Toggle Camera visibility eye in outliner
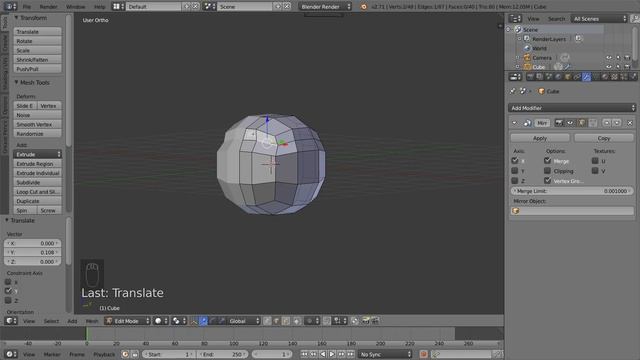The width and height of the screenshot is (640, 360). click(609, 58)
